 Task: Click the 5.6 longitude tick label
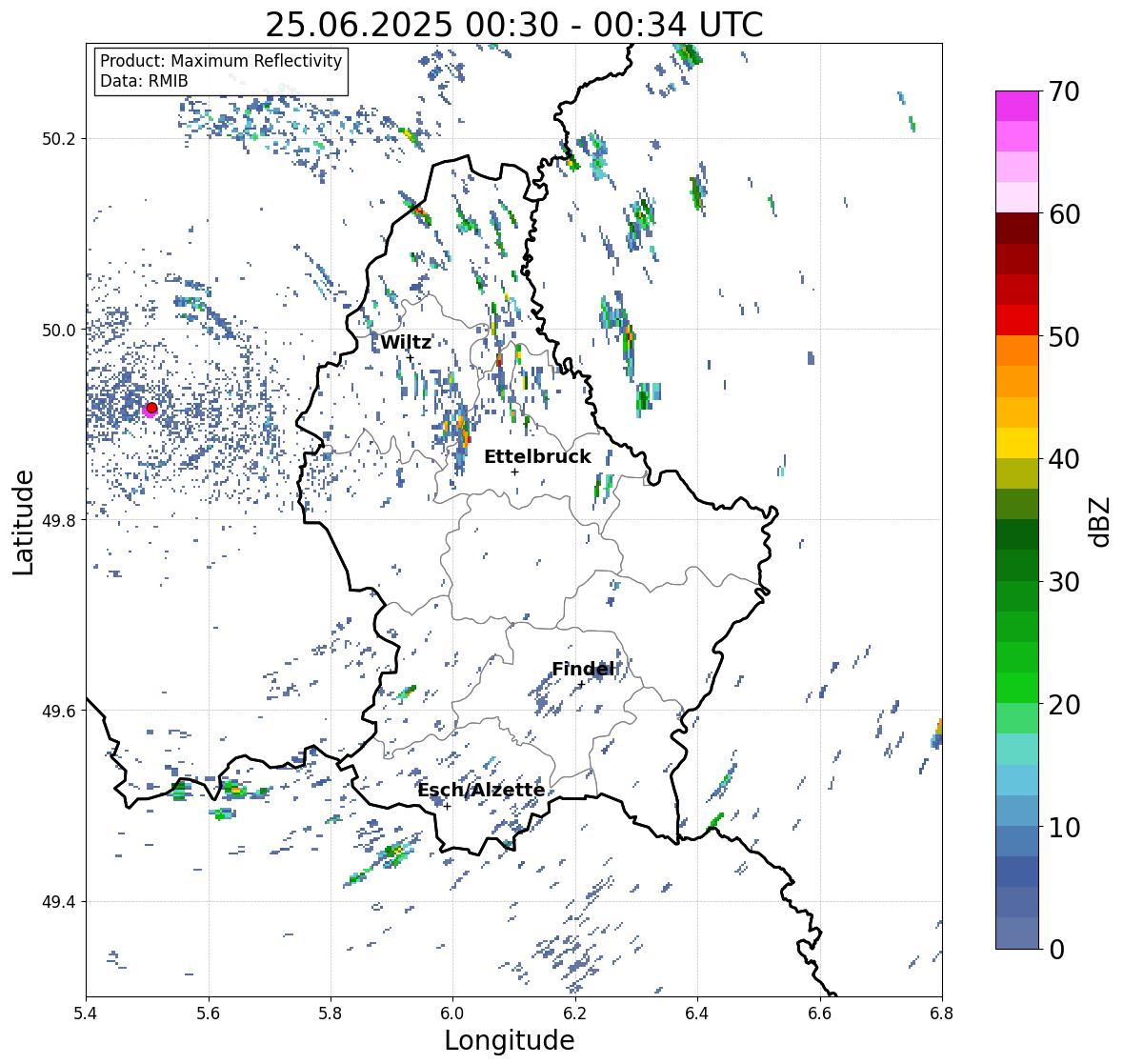pos(209,1013)
